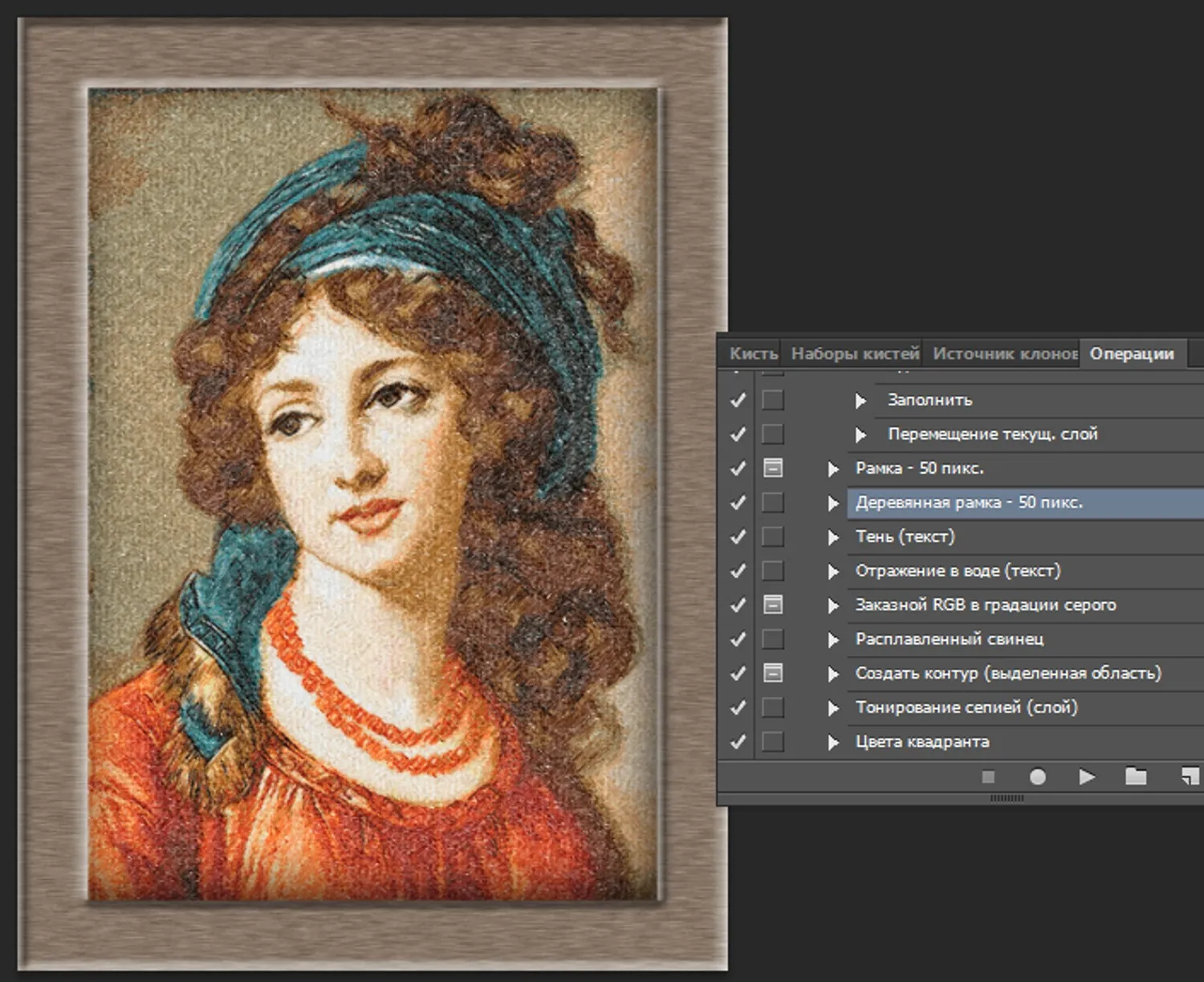Viewport: 1204px width, 982px height.
Task: Click the panel resize grip below the buttons
Action: pyautogui.click(x=1007, y=798)
